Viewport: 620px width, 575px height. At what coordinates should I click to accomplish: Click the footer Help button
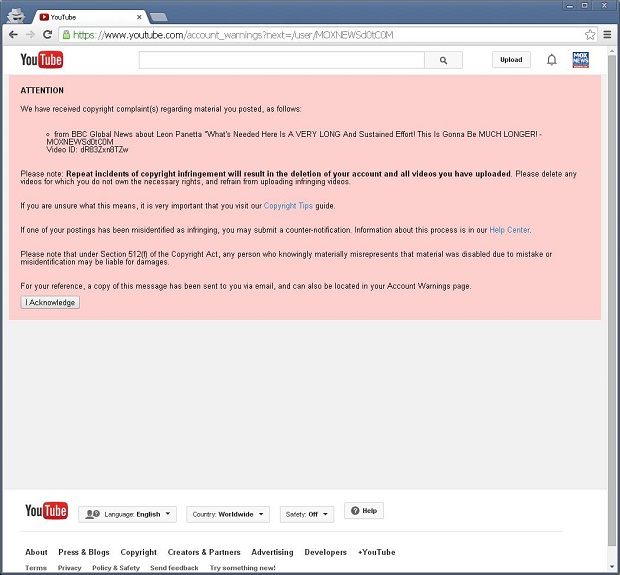tap(364, 511)
